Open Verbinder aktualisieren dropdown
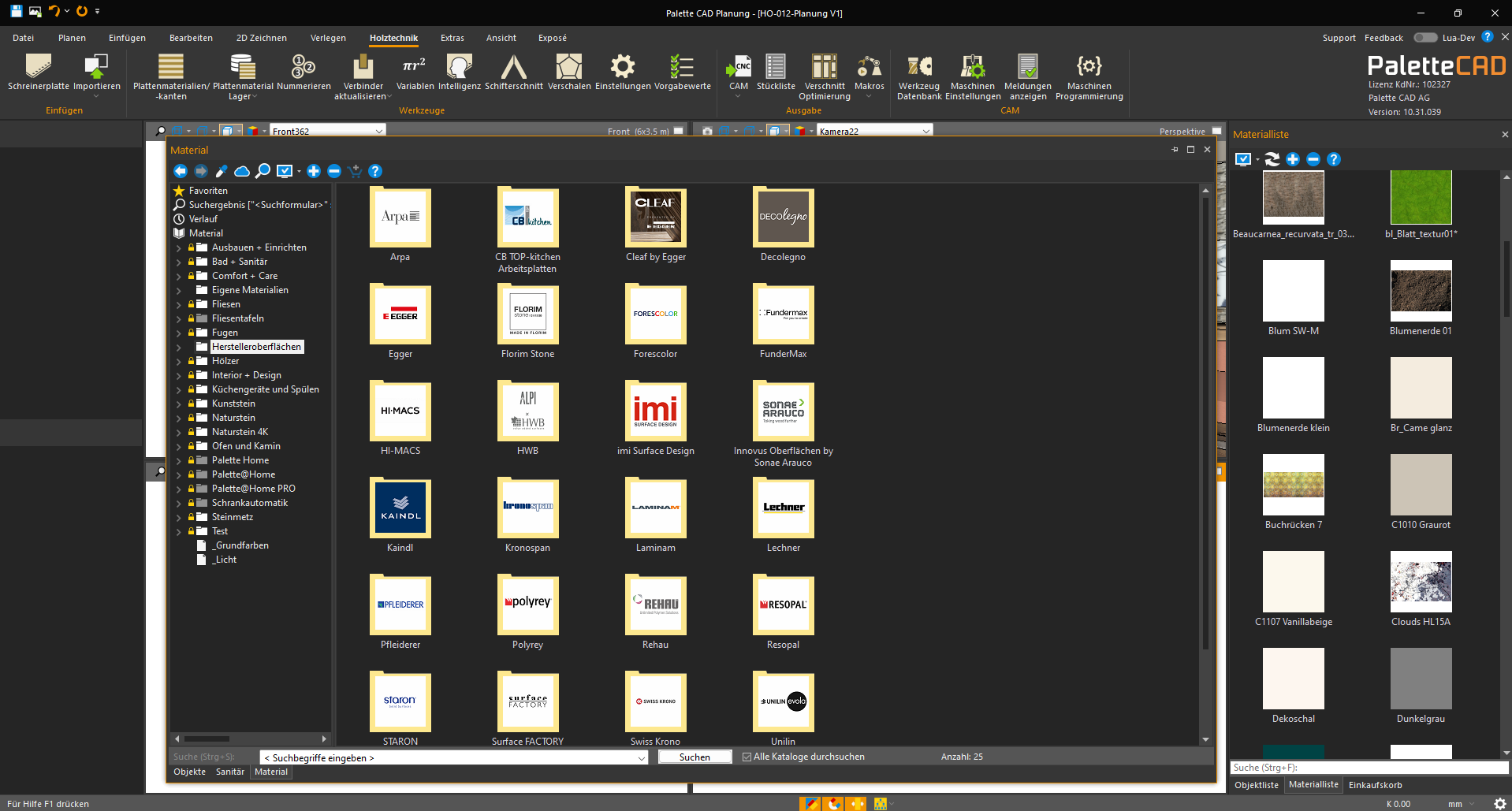 click(x=389, y=97)
